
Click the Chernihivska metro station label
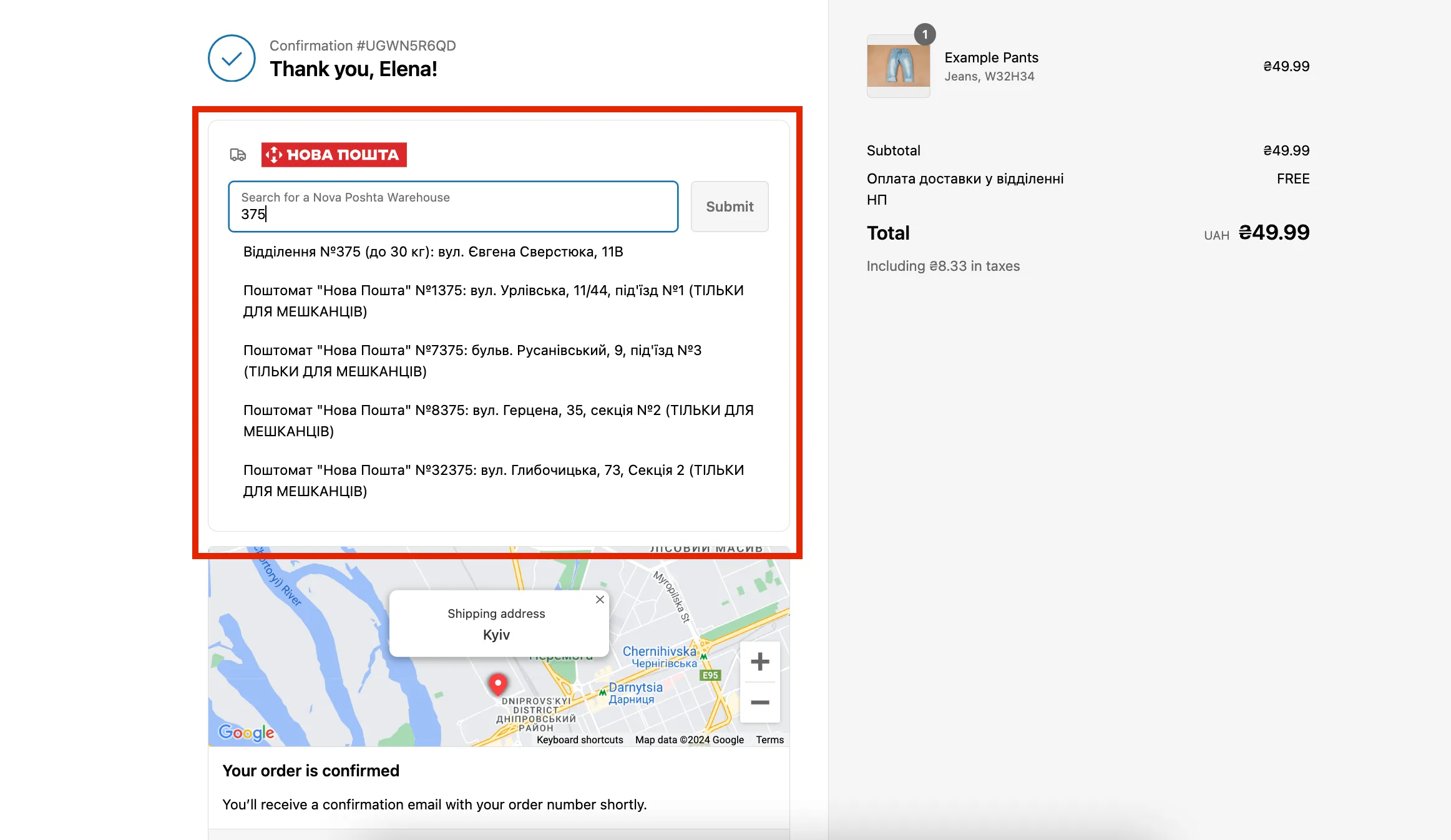659,652
